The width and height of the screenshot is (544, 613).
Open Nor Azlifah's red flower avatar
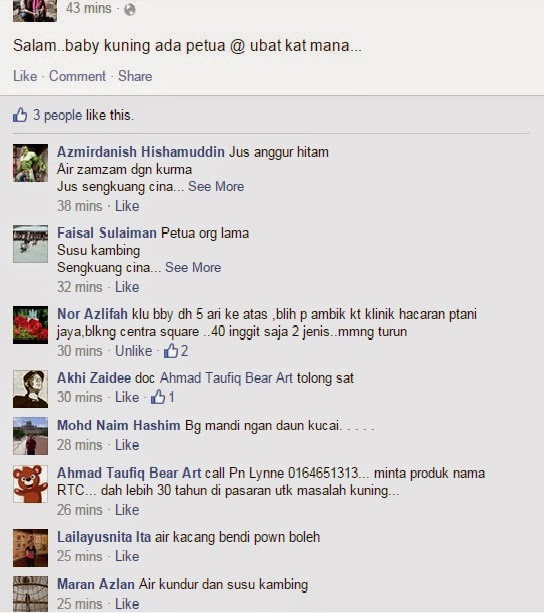[x=30, y=324]
